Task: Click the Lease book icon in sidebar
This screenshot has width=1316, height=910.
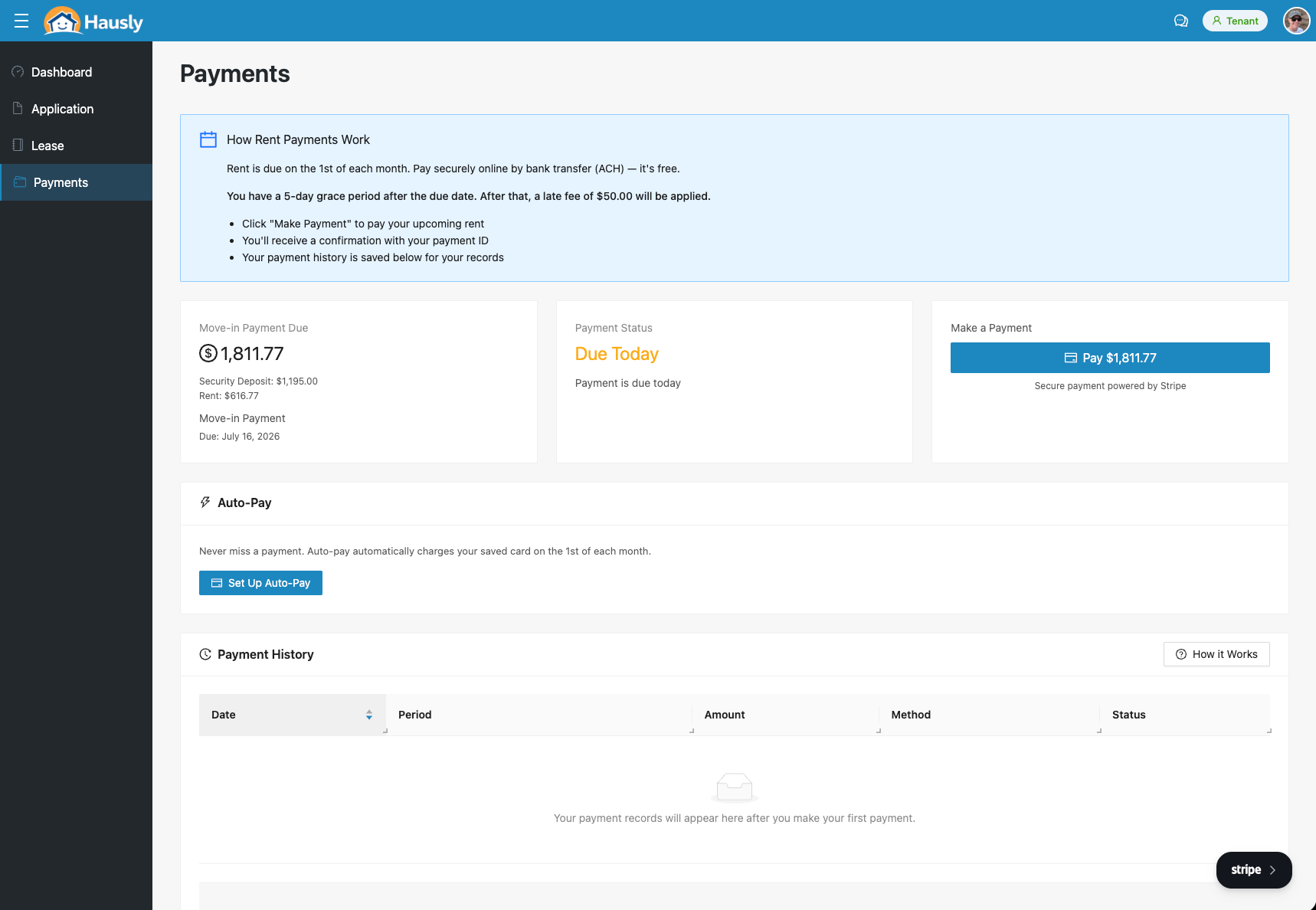Action: click(x=18, y=145)
